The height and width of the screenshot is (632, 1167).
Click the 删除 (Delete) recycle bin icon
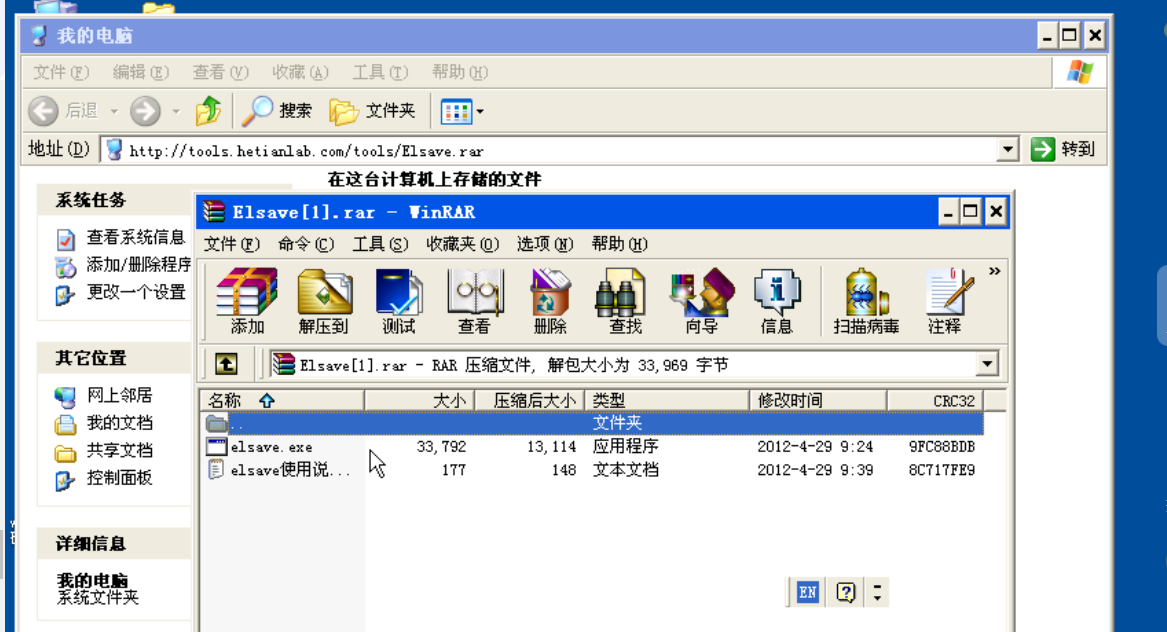coord(550,301)
